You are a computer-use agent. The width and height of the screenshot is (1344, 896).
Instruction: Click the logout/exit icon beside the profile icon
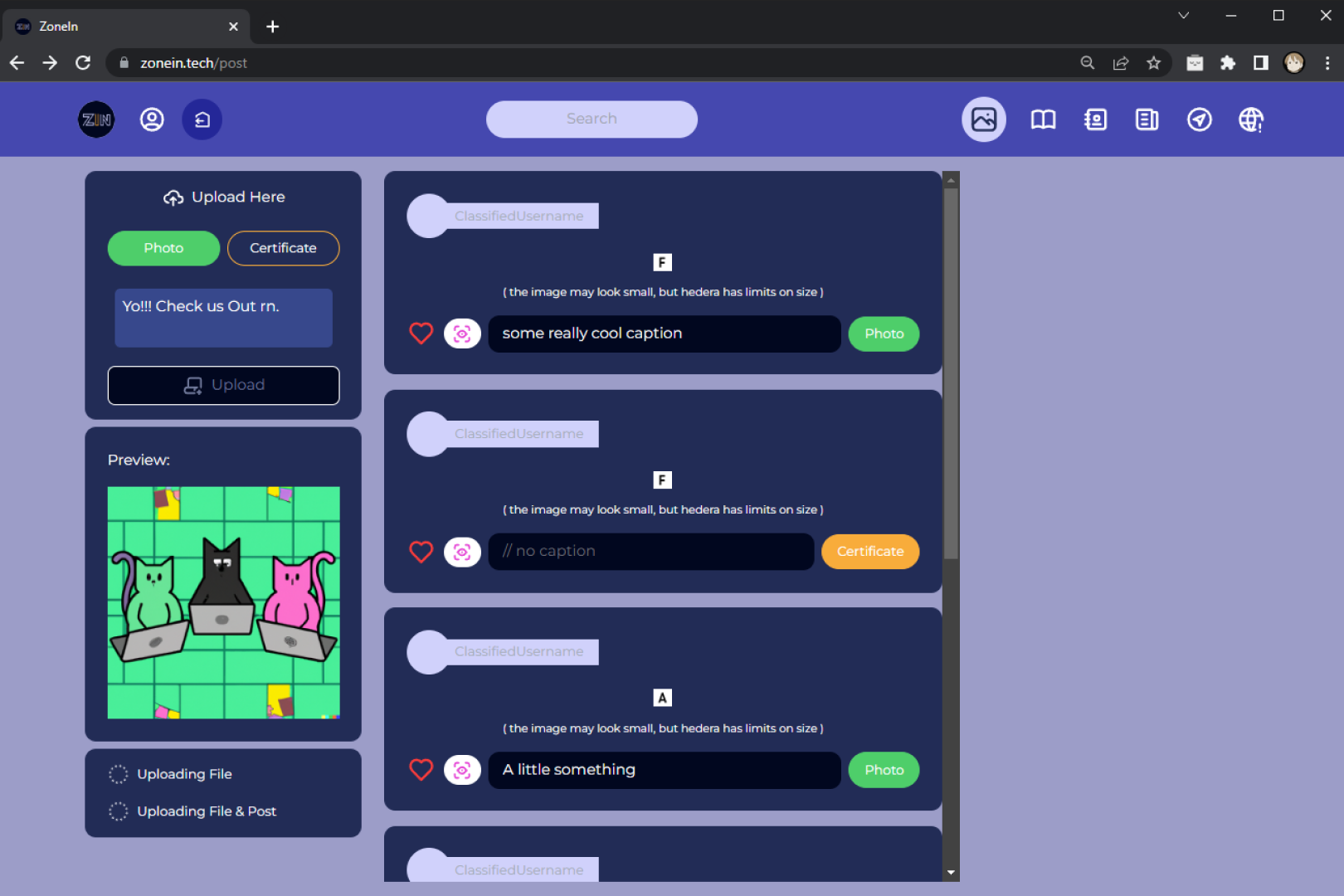(x=201, y=119)
